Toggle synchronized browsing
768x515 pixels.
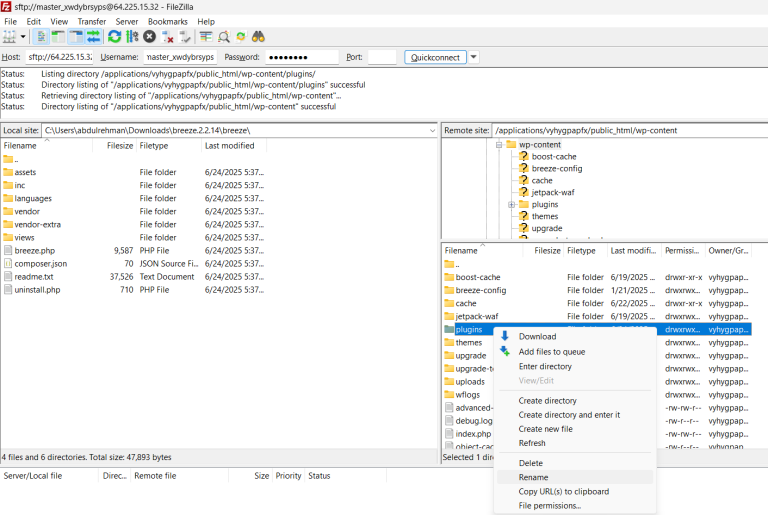tap(240, 37)
